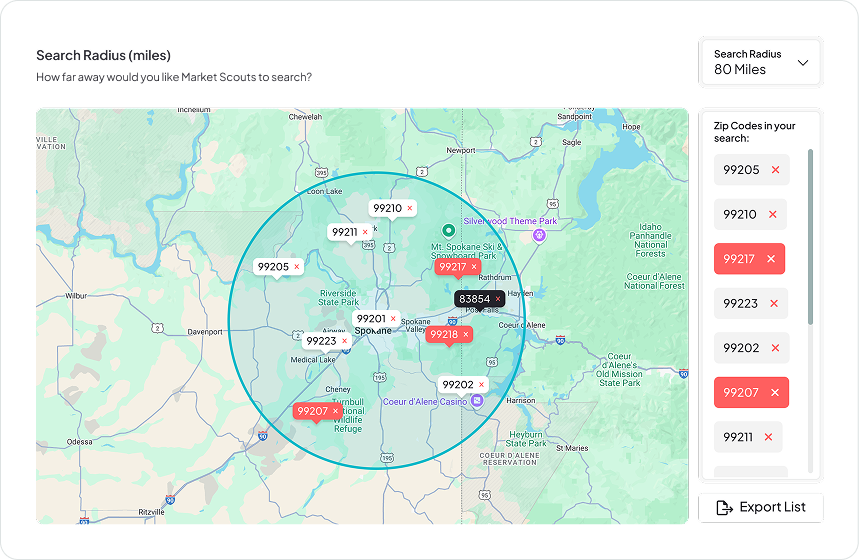Close the 99210 marker on the map

pyautogui.click(x=410, y=209)
